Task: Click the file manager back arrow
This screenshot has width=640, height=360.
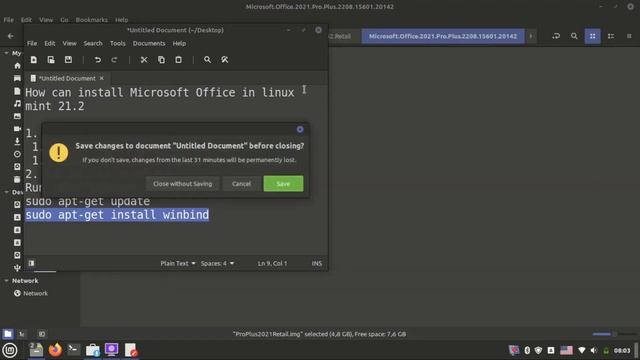Action: [x=11, y=36]
